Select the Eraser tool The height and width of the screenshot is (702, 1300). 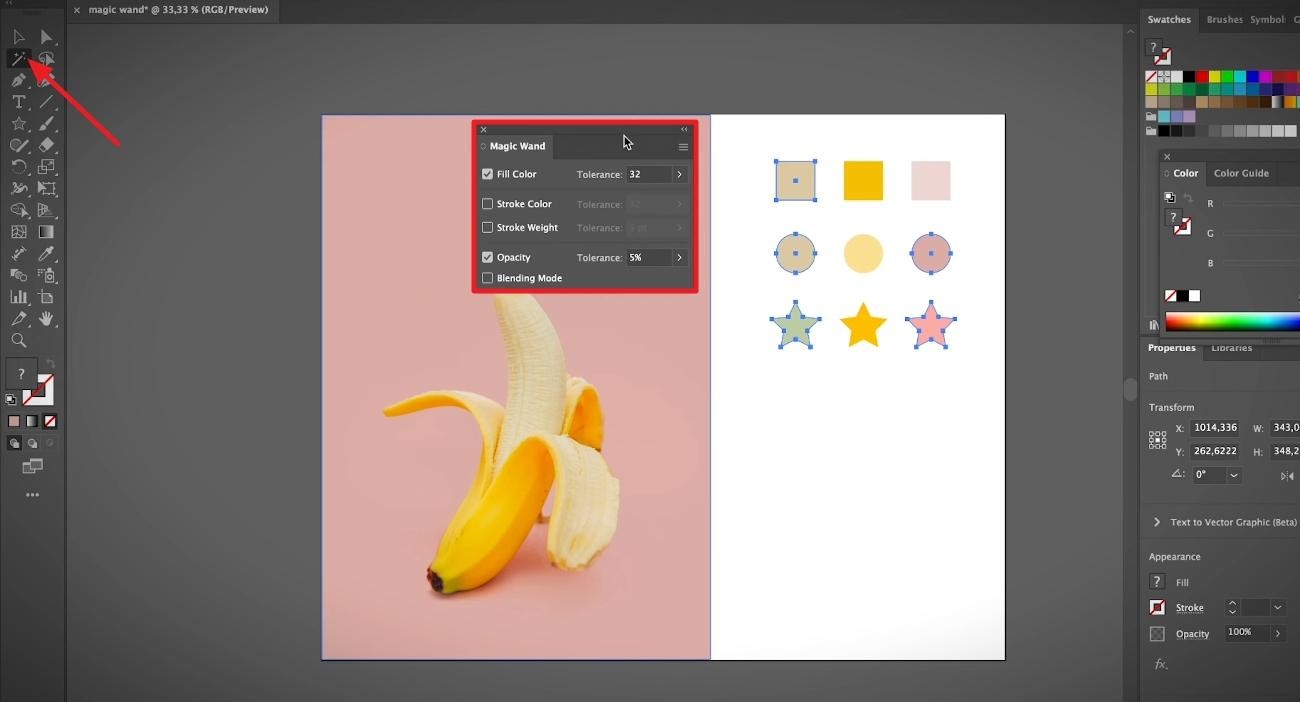pyautogui.click(x=46, y=145)
